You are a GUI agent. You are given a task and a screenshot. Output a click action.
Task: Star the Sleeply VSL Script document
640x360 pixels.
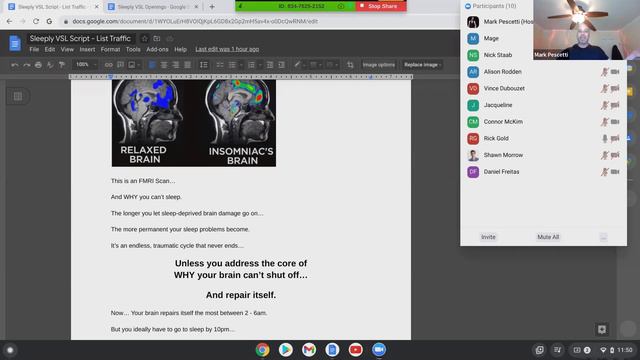point(144,38)
